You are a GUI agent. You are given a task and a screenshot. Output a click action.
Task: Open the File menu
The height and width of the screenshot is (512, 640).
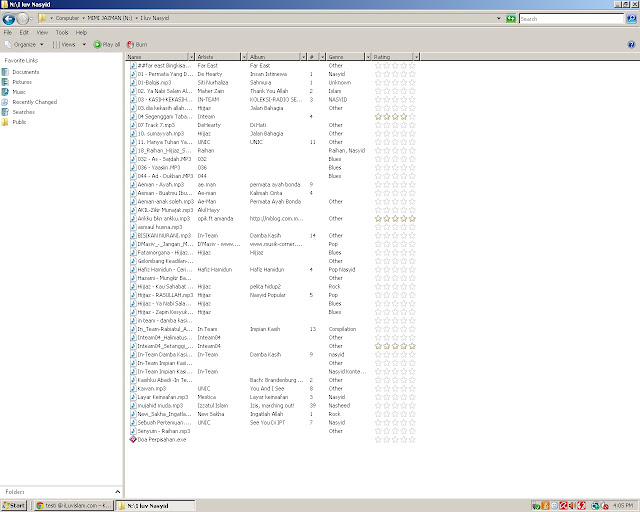tap(8, 33)
